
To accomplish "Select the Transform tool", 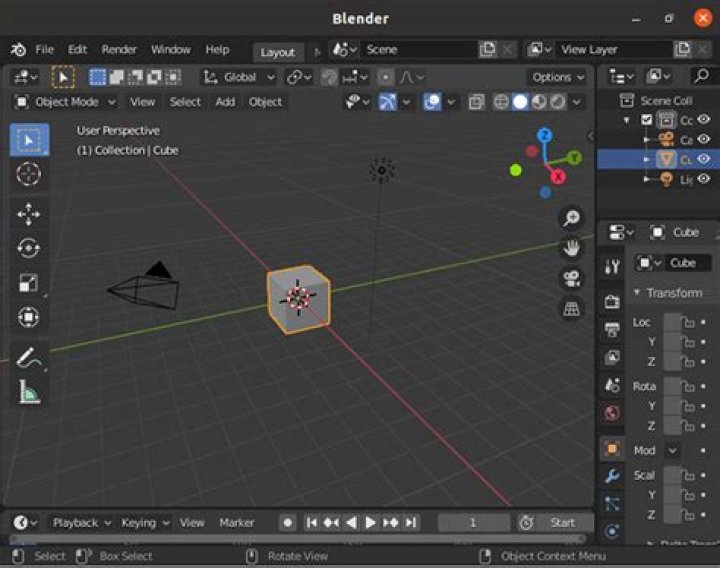I will 28,317.
